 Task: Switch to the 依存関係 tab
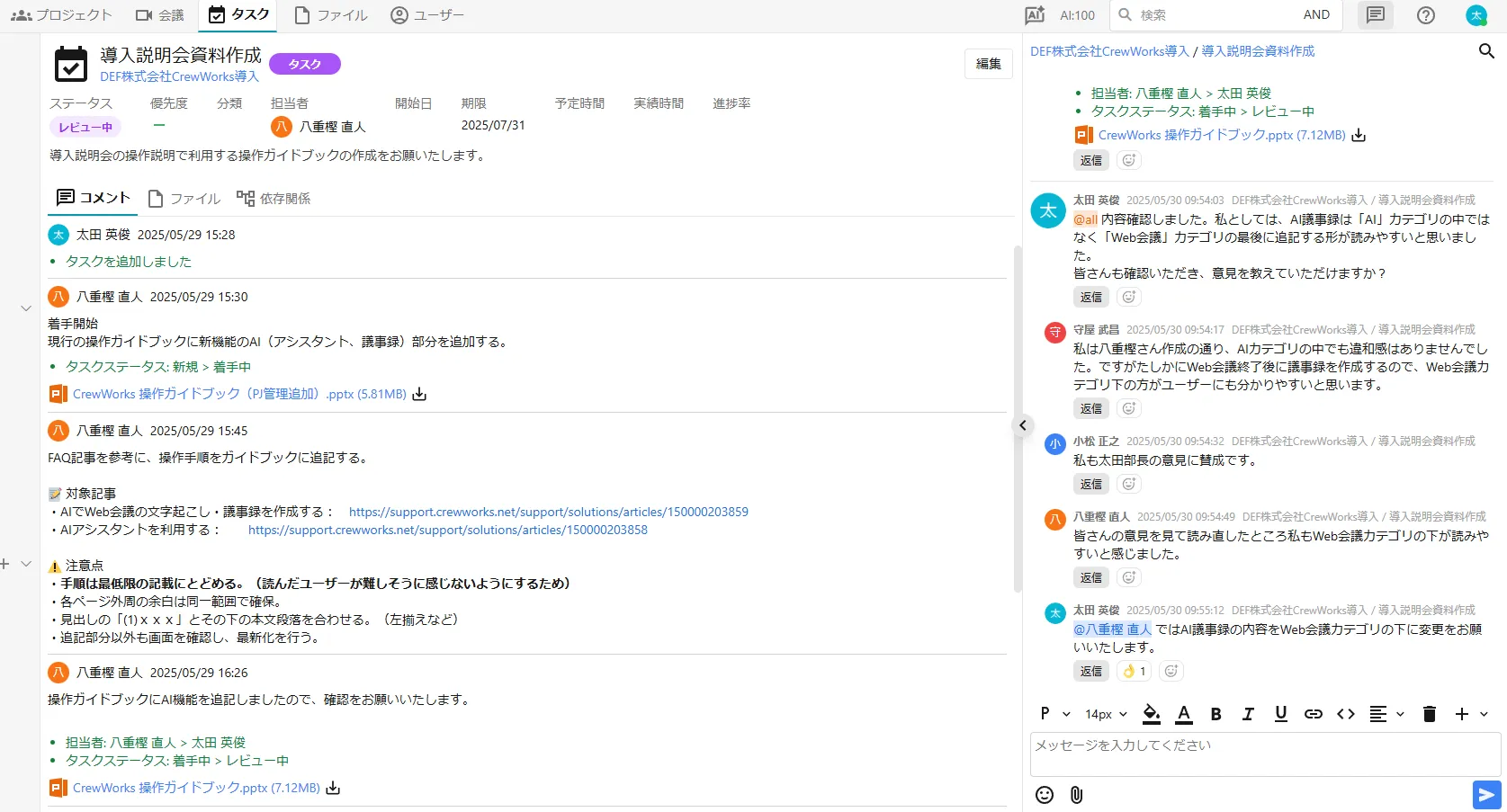click(274, 199)
